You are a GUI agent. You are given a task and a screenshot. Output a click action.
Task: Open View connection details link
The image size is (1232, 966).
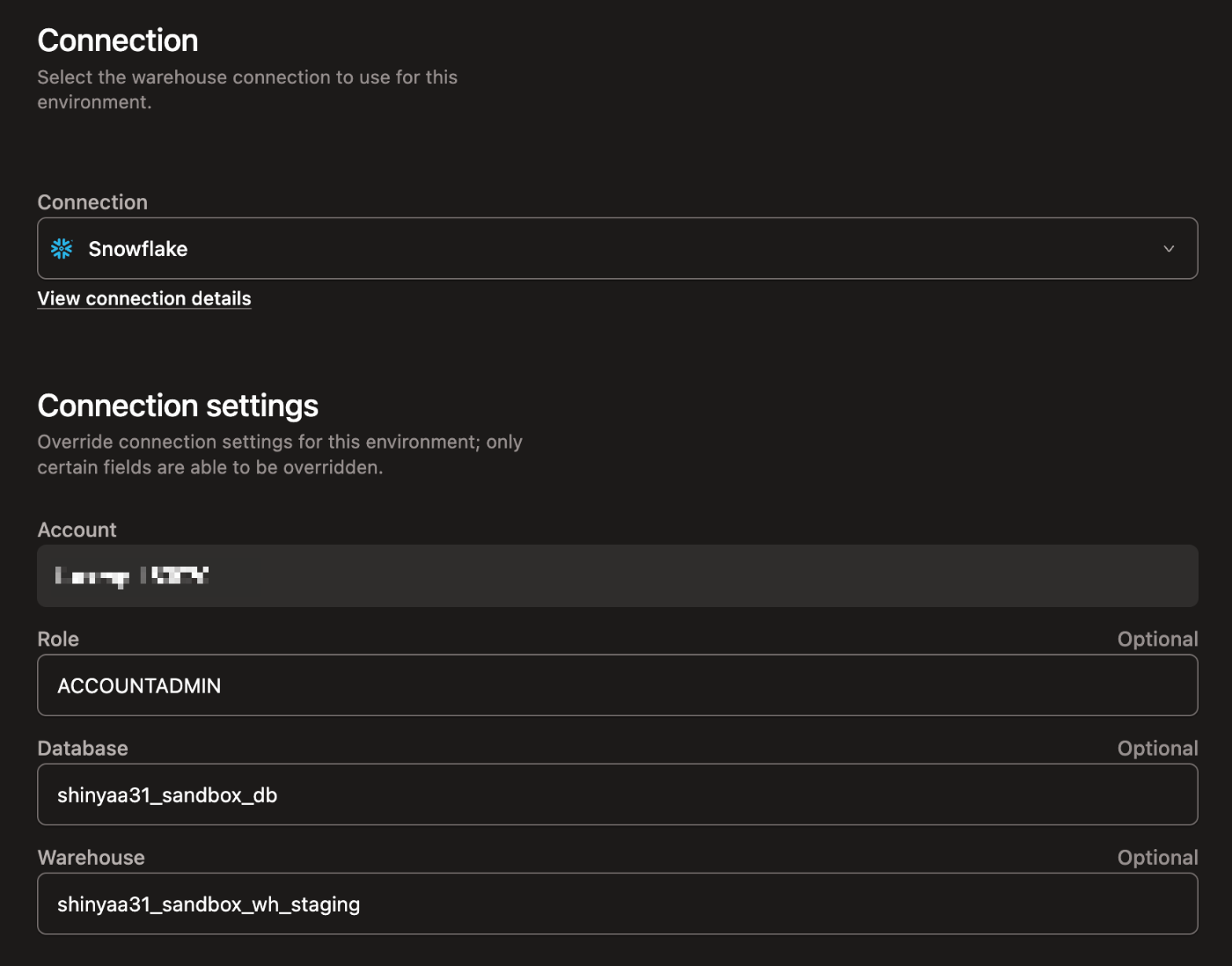click(144, 299)
